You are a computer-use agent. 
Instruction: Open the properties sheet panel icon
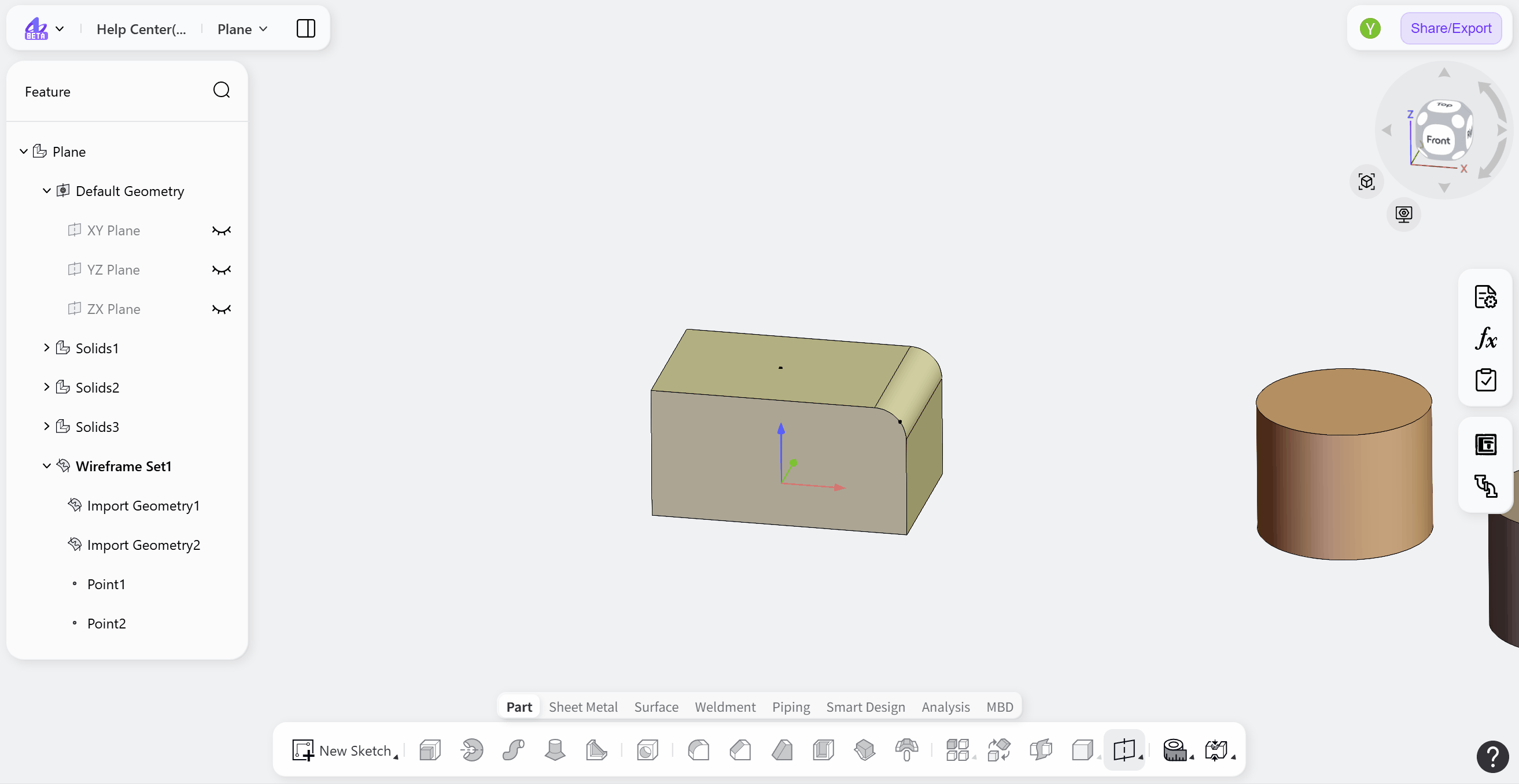tap(1485, 445)
